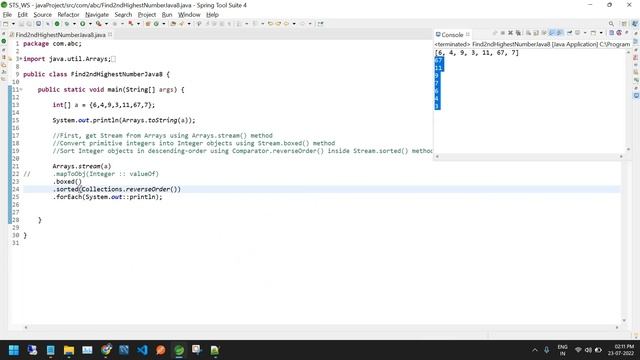Expand the folded imports at line 3
640x360 pixels.
point(20,59)
